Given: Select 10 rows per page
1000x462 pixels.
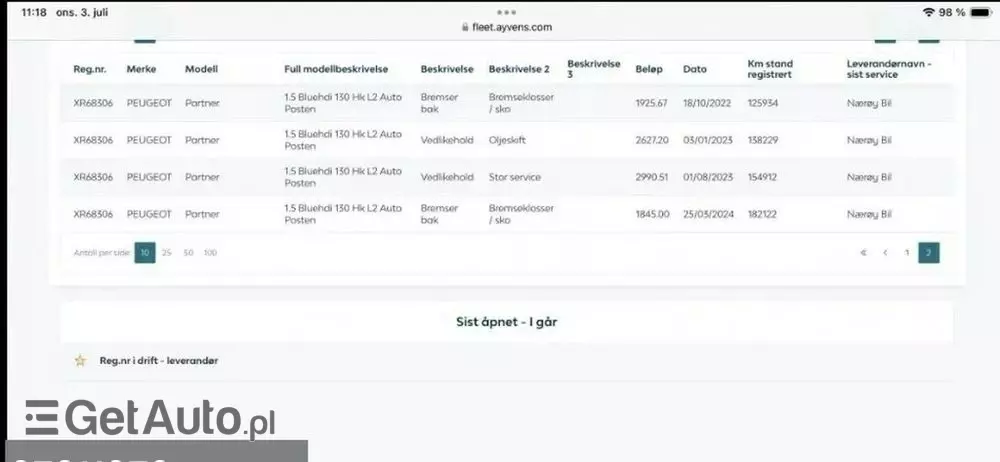Looking at the screenshot, I should coord(145,253).
